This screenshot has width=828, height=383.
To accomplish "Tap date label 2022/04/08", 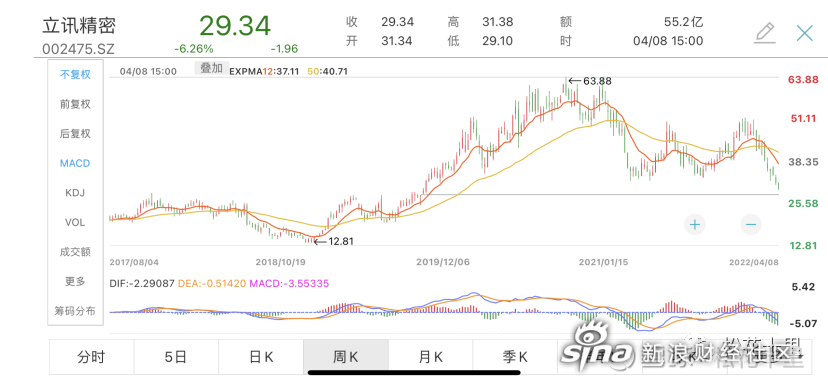I will (x=754, y=261).
